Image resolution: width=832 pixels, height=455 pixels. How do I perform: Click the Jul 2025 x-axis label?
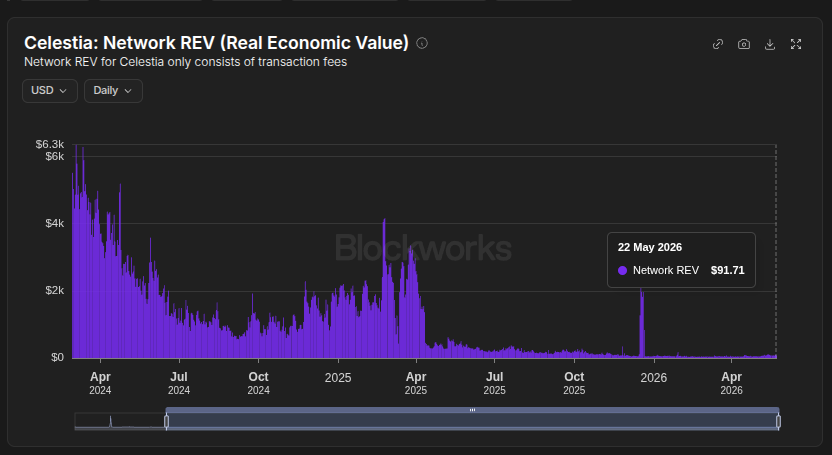pos(495,383)
